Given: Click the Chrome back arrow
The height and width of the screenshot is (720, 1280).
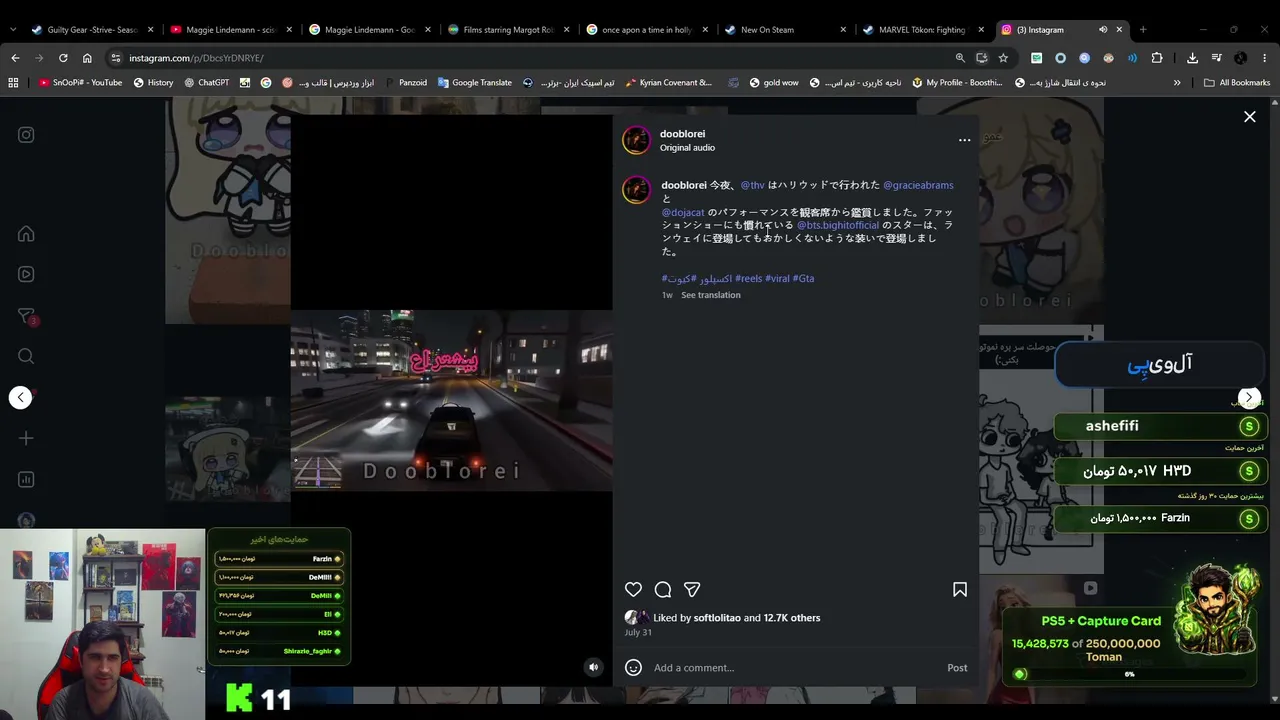Looking at the screenshot, I should (15, 58).
